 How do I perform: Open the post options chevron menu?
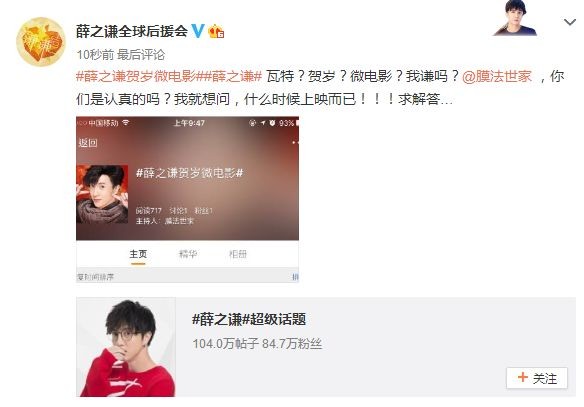click(569, 23)
